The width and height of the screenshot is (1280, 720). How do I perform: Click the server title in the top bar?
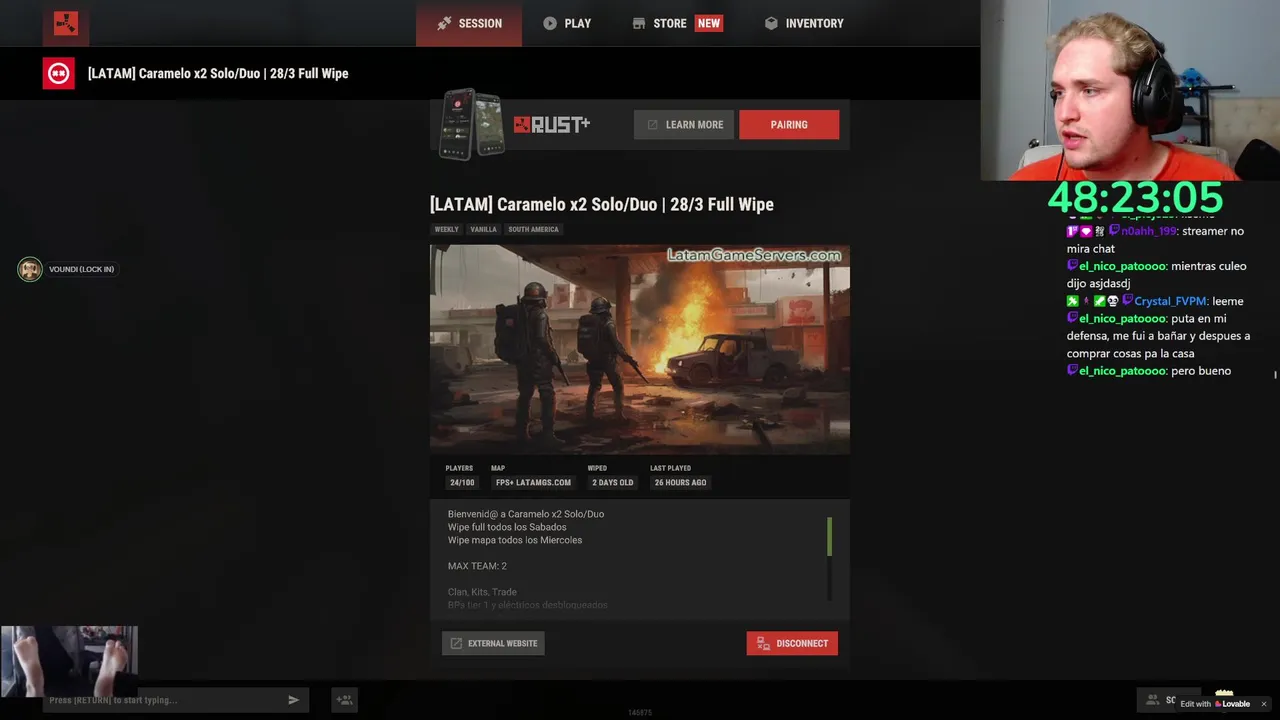218,73
